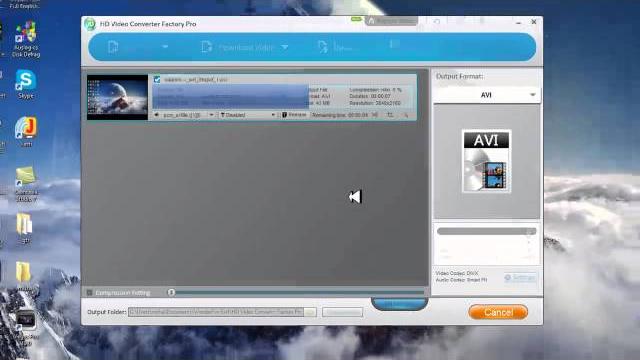Close the HD Video Converter window

click(534, 22)
